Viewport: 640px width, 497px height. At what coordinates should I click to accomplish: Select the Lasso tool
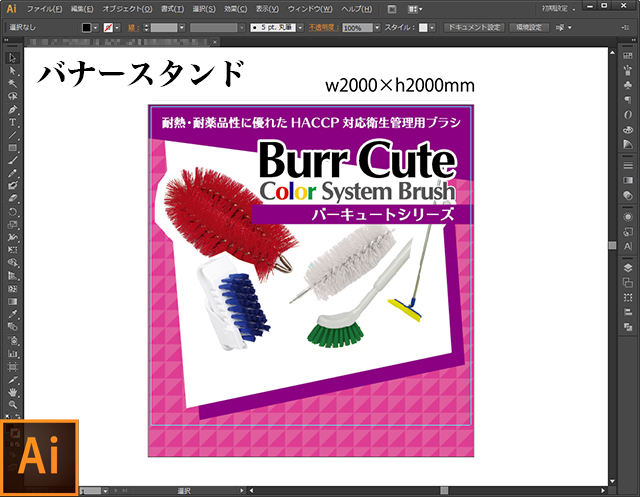pos(12,96)
